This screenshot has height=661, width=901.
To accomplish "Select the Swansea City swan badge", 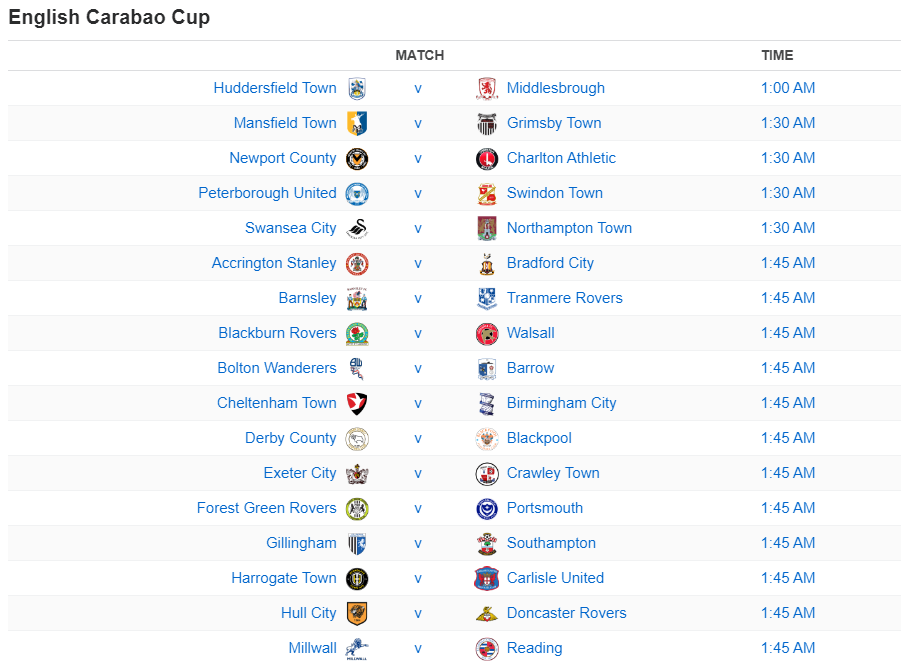I will point(357,228).
